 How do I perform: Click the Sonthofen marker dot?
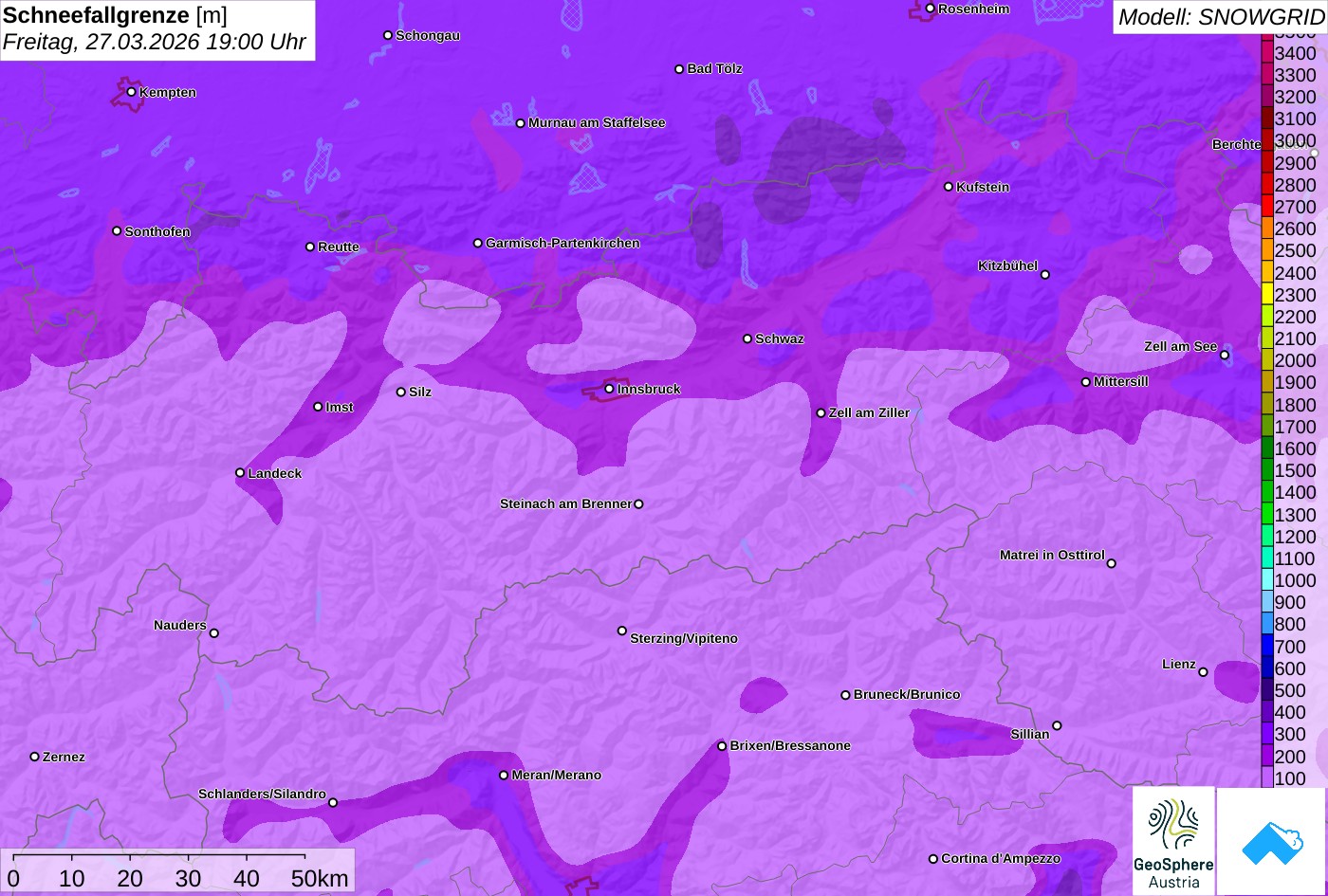pyautogui.click(x=117, y=231)
